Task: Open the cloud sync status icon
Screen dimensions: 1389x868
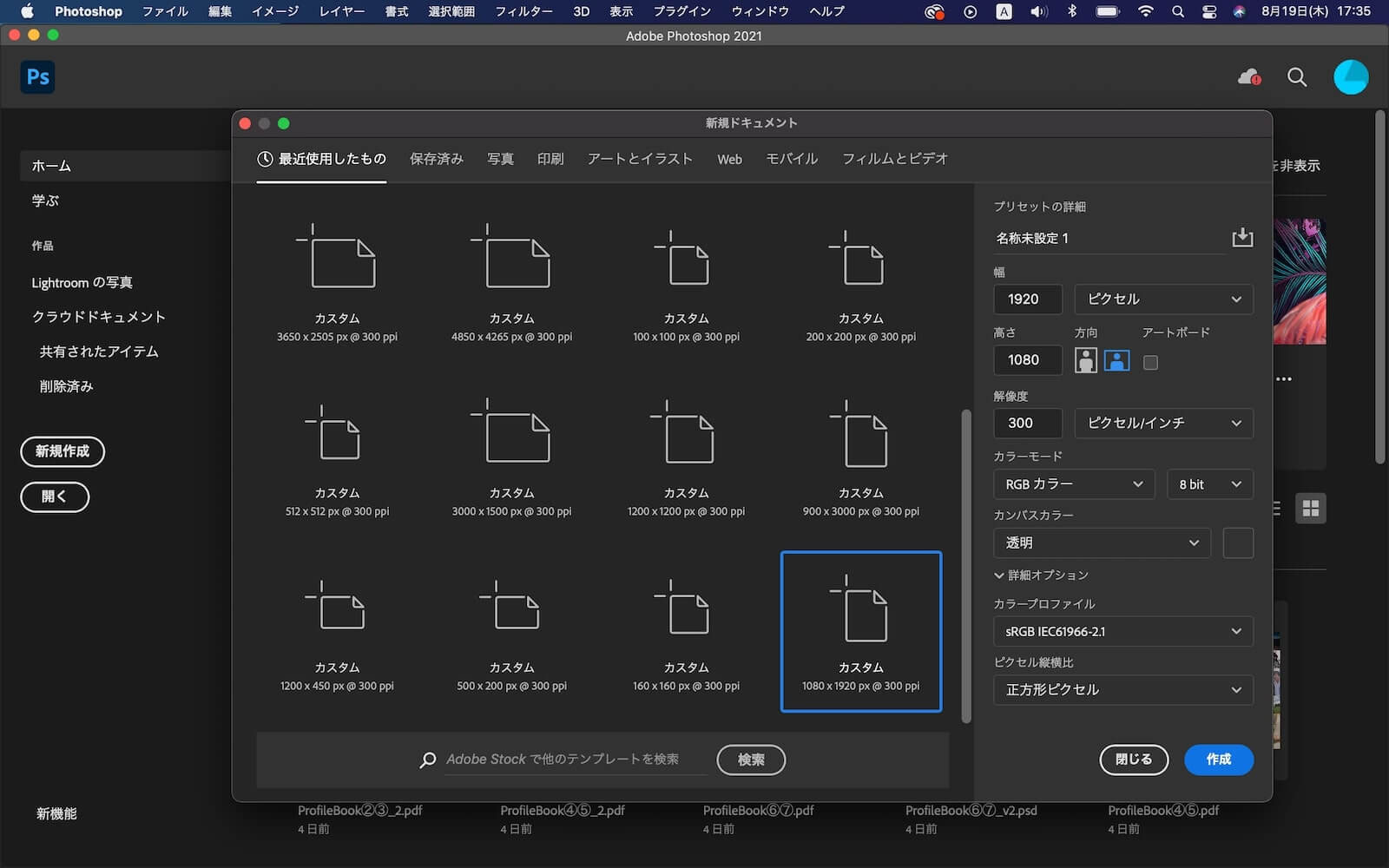Action: [1248, 77]
